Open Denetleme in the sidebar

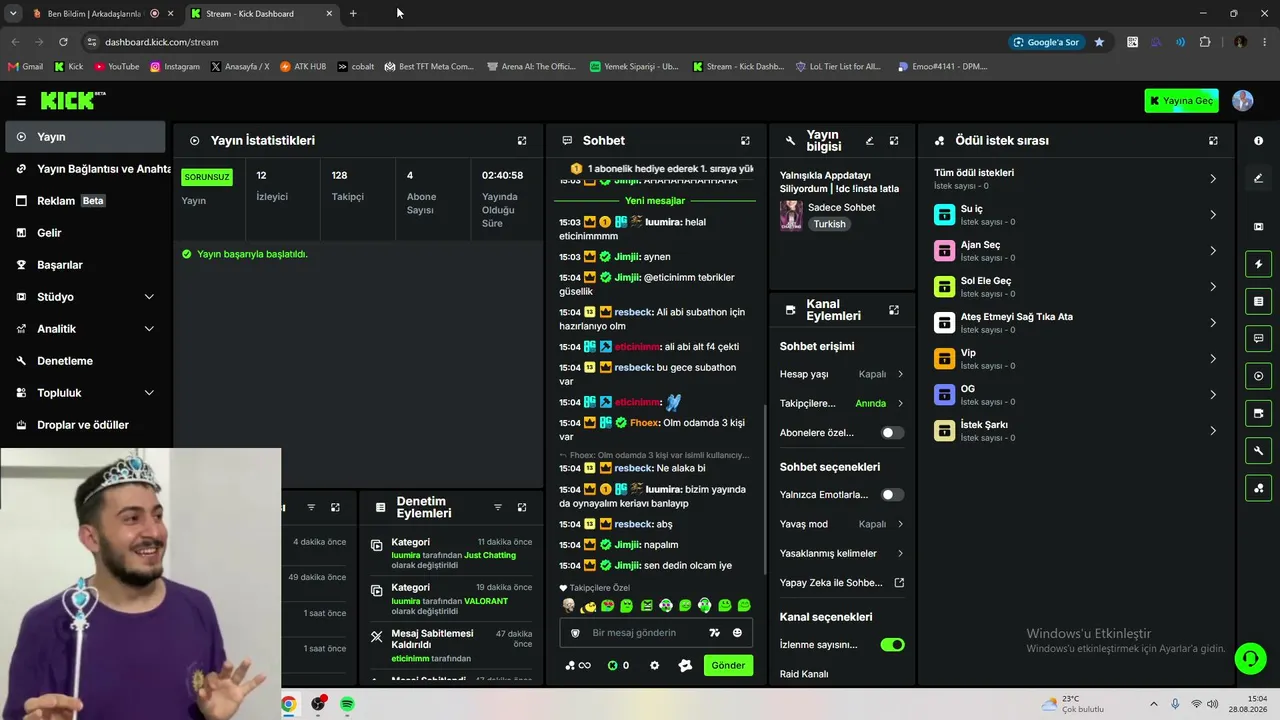click(85, 361)
